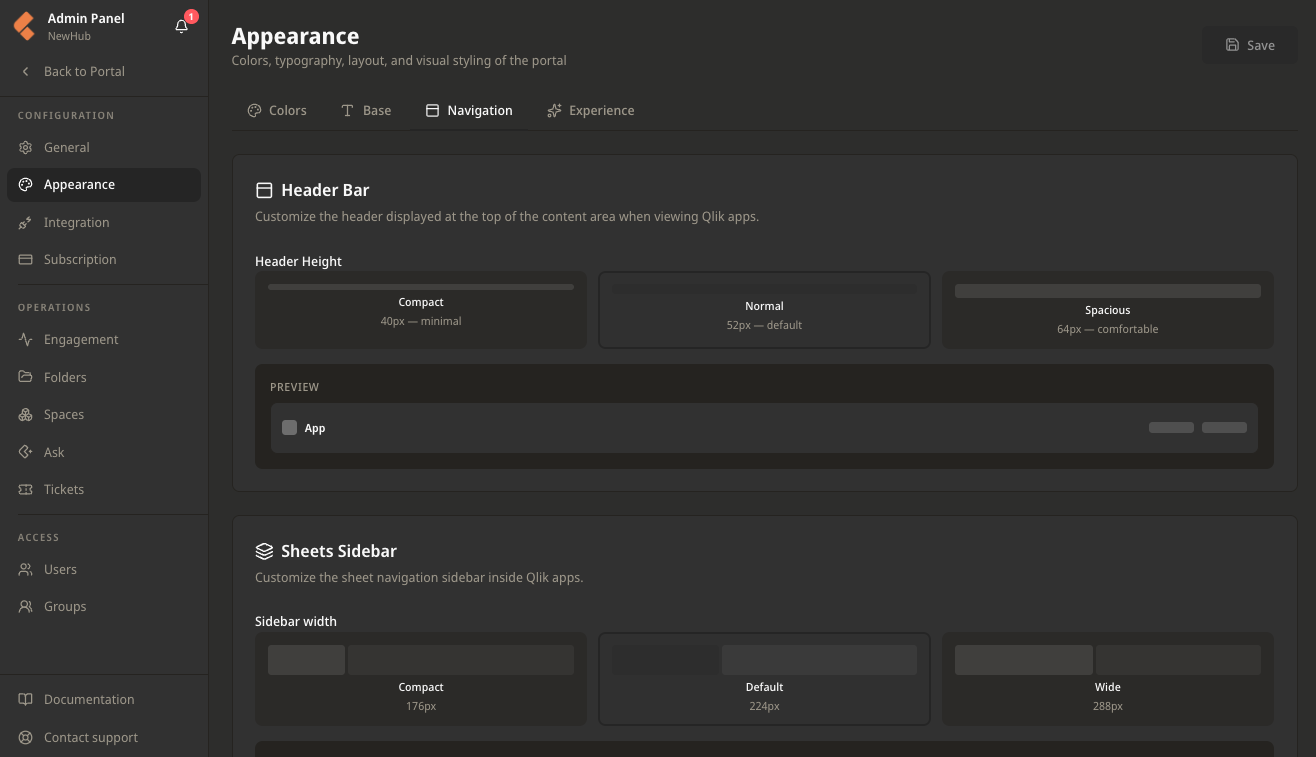Click the Back to Portal chevron icon
Image resolution: width=1316 pixels, height=757 pixels.
[x=26, y=72]
